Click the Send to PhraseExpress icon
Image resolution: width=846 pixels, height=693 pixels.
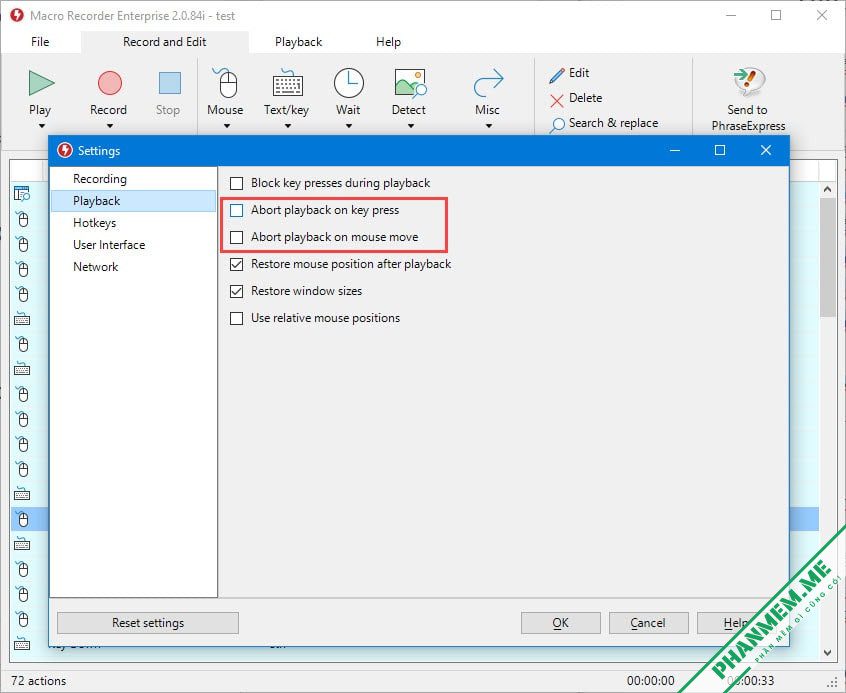coord(749,81)
